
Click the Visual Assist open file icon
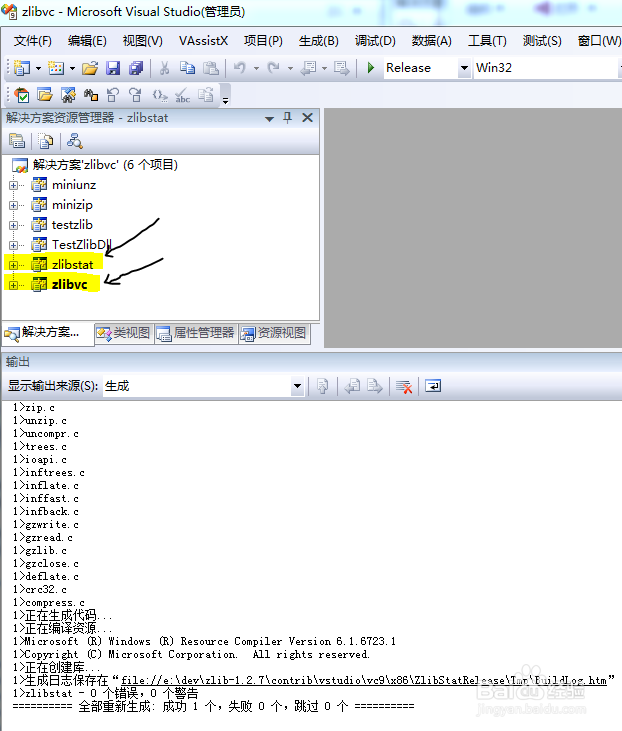coord(45,95)
